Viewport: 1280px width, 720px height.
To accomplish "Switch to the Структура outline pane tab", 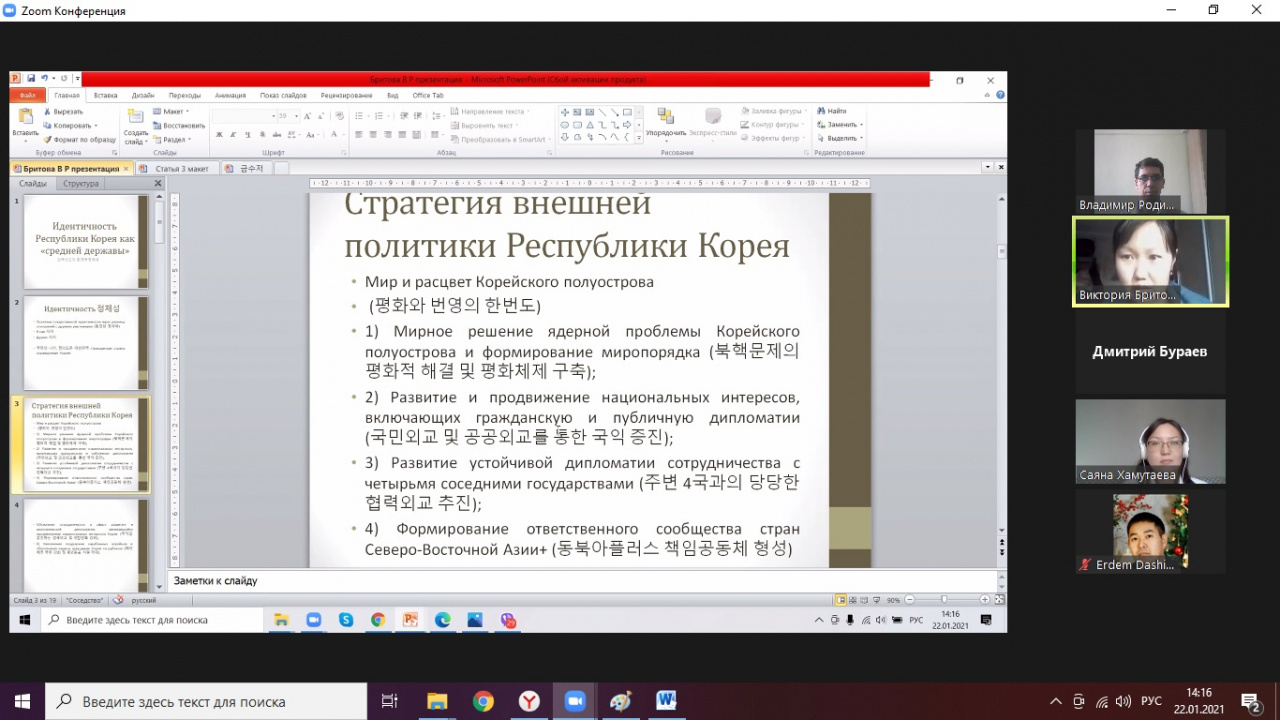I will click(80, 184).
